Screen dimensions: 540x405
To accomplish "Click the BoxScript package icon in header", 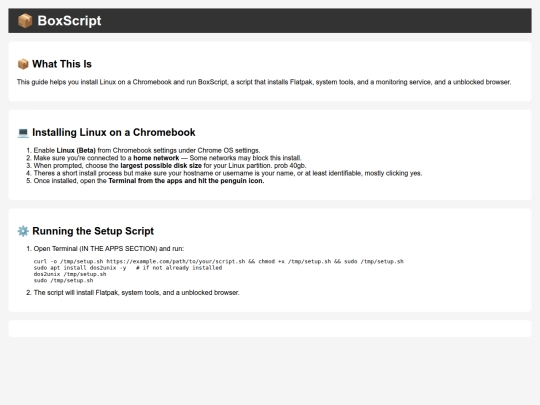I will (25, 21).
